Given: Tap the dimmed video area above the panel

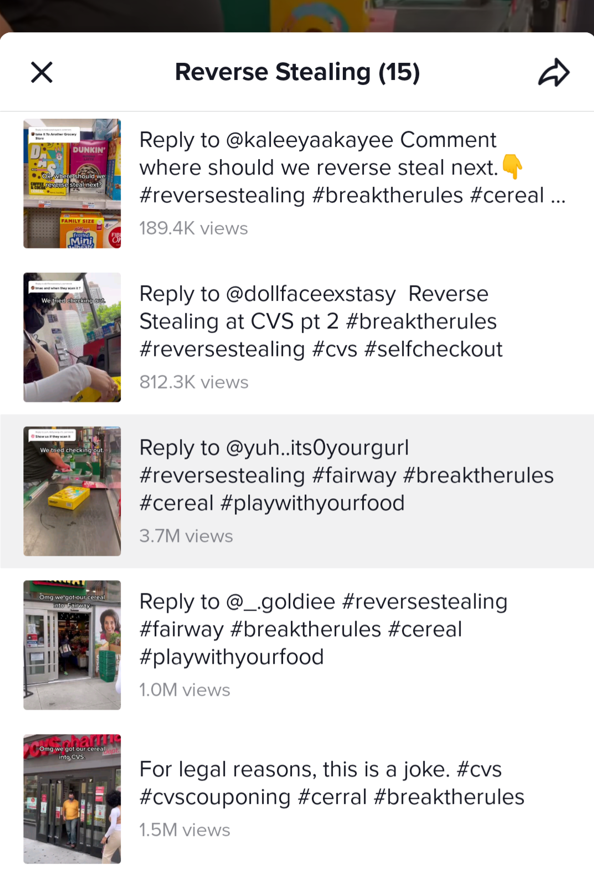Looking at the screenshot, I should [297, 16].
